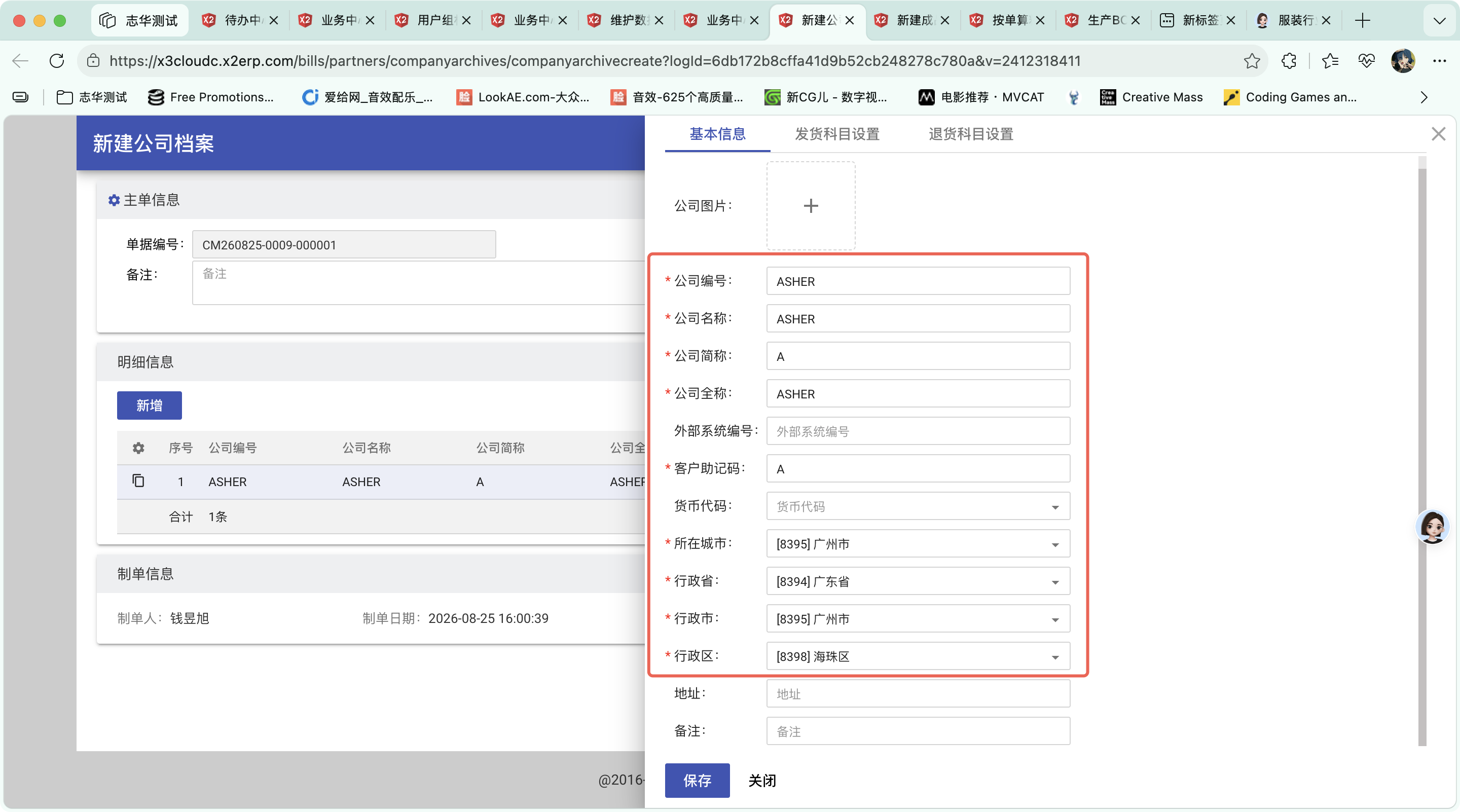Click the browser back arrow
Image resolution: width=1460 pixels, height=812 pixels.
click(20, 61)
